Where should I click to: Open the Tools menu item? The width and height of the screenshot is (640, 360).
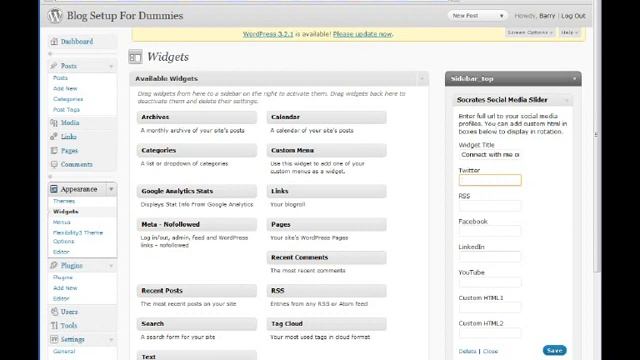[69, 326]
